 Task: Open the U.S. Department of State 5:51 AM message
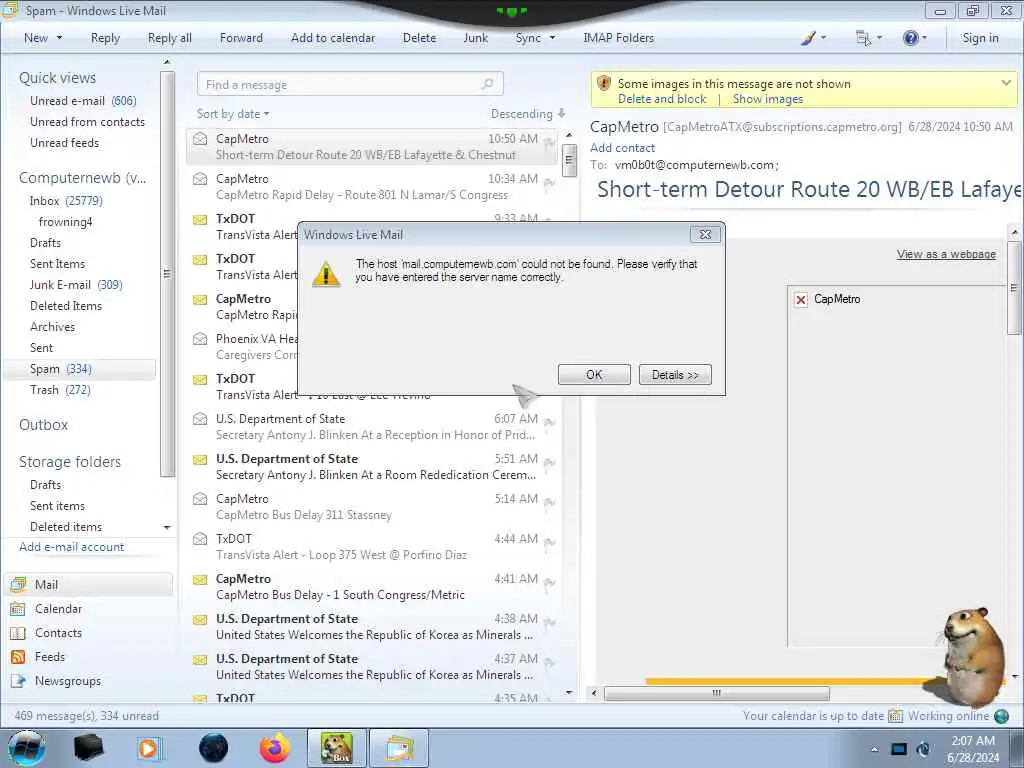tap(372, 467)
